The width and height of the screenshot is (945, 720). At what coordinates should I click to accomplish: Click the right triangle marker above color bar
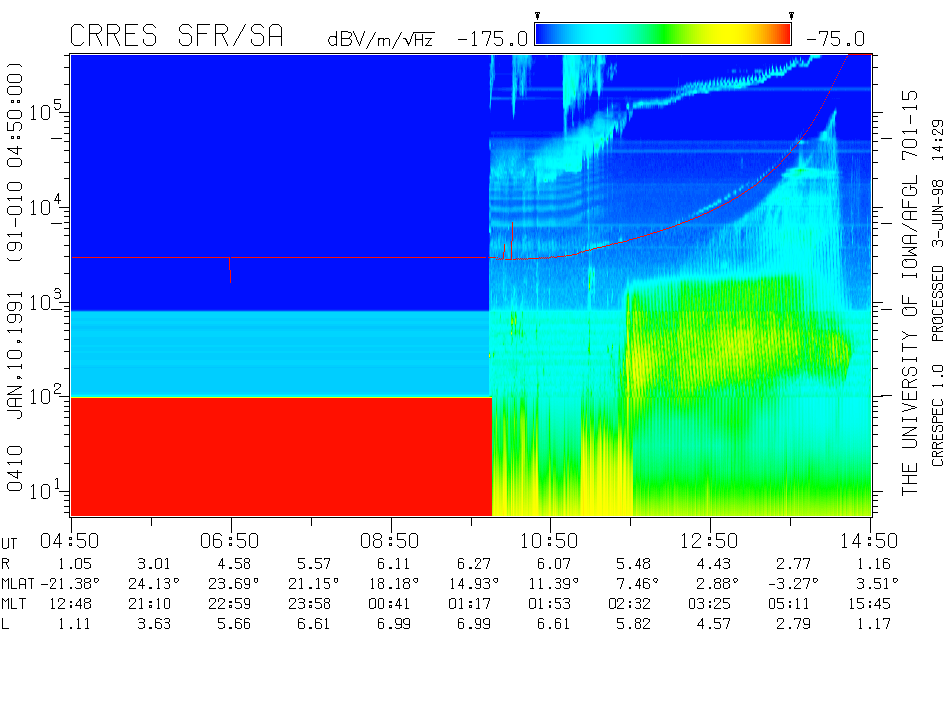point(791,16)
